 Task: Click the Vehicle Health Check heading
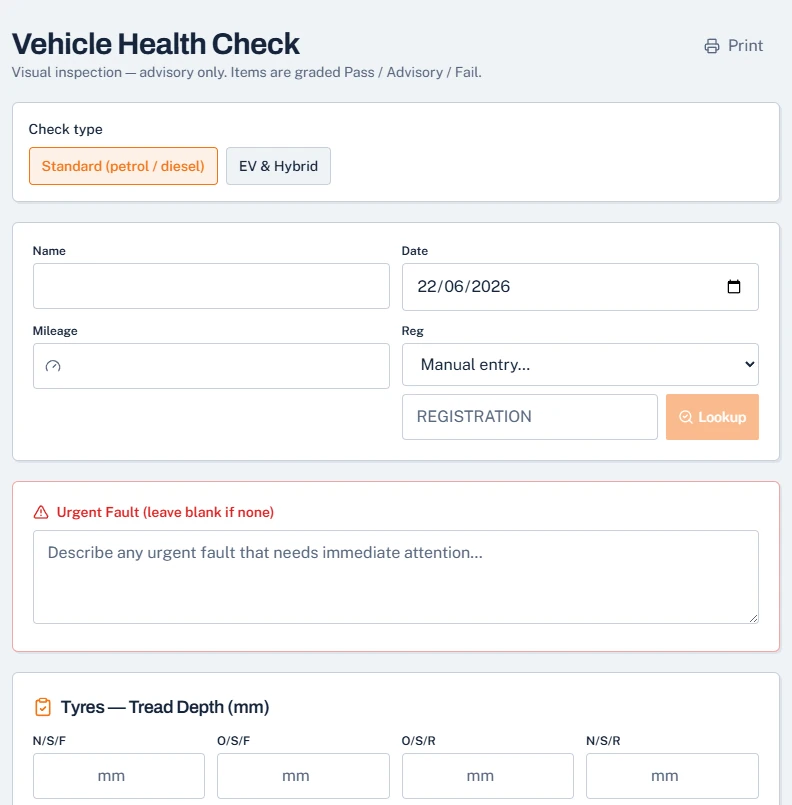(156, 44)
